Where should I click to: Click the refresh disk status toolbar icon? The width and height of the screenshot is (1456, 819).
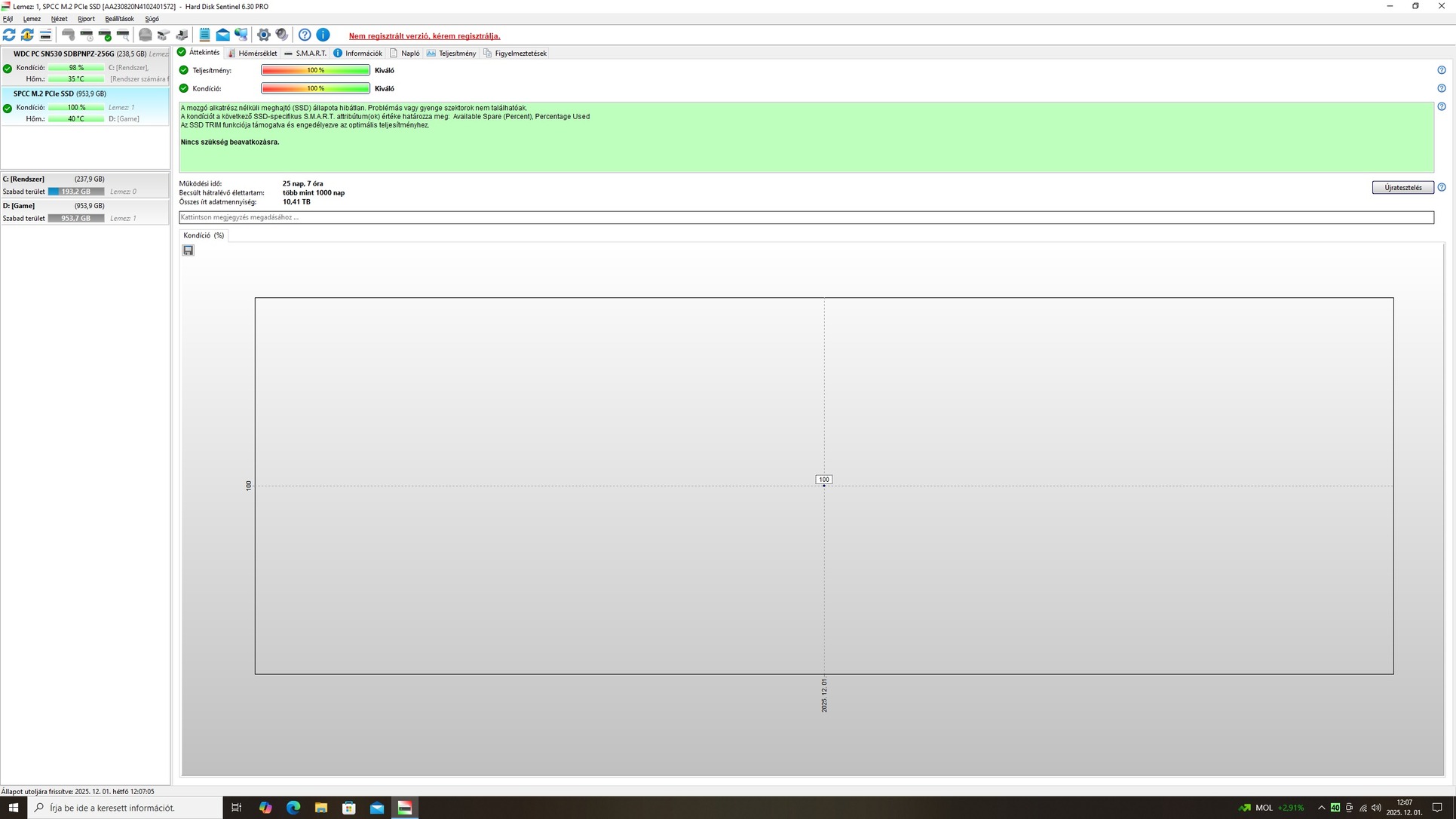(x=9, y=35)
